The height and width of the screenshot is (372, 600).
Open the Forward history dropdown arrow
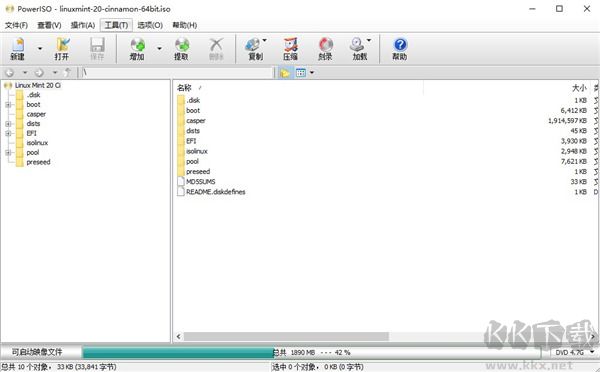[x=55, y=72]
